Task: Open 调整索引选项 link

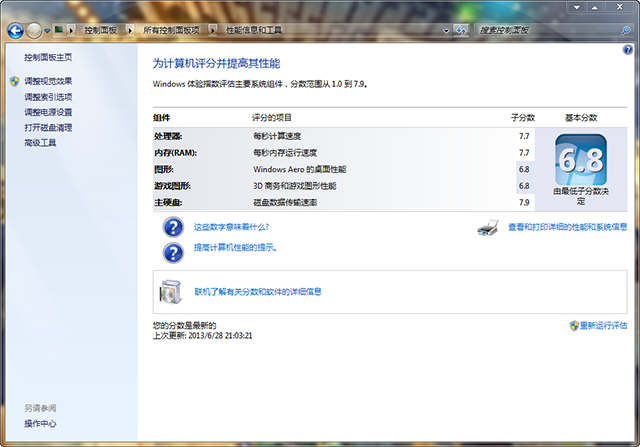Action: pyautogui.click(x=48, y=97)
